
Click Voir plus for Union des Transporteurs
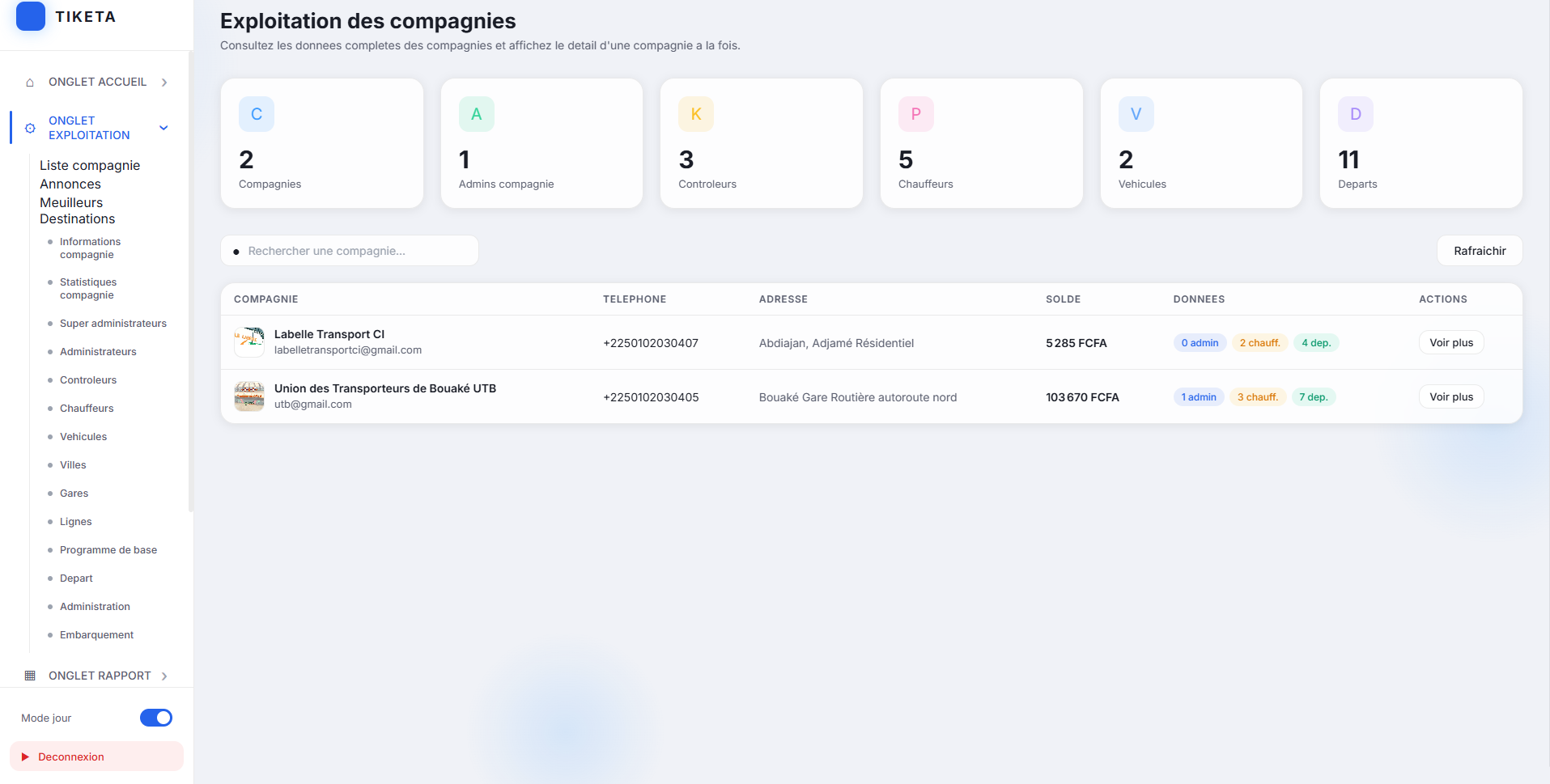coord(1451,396)
